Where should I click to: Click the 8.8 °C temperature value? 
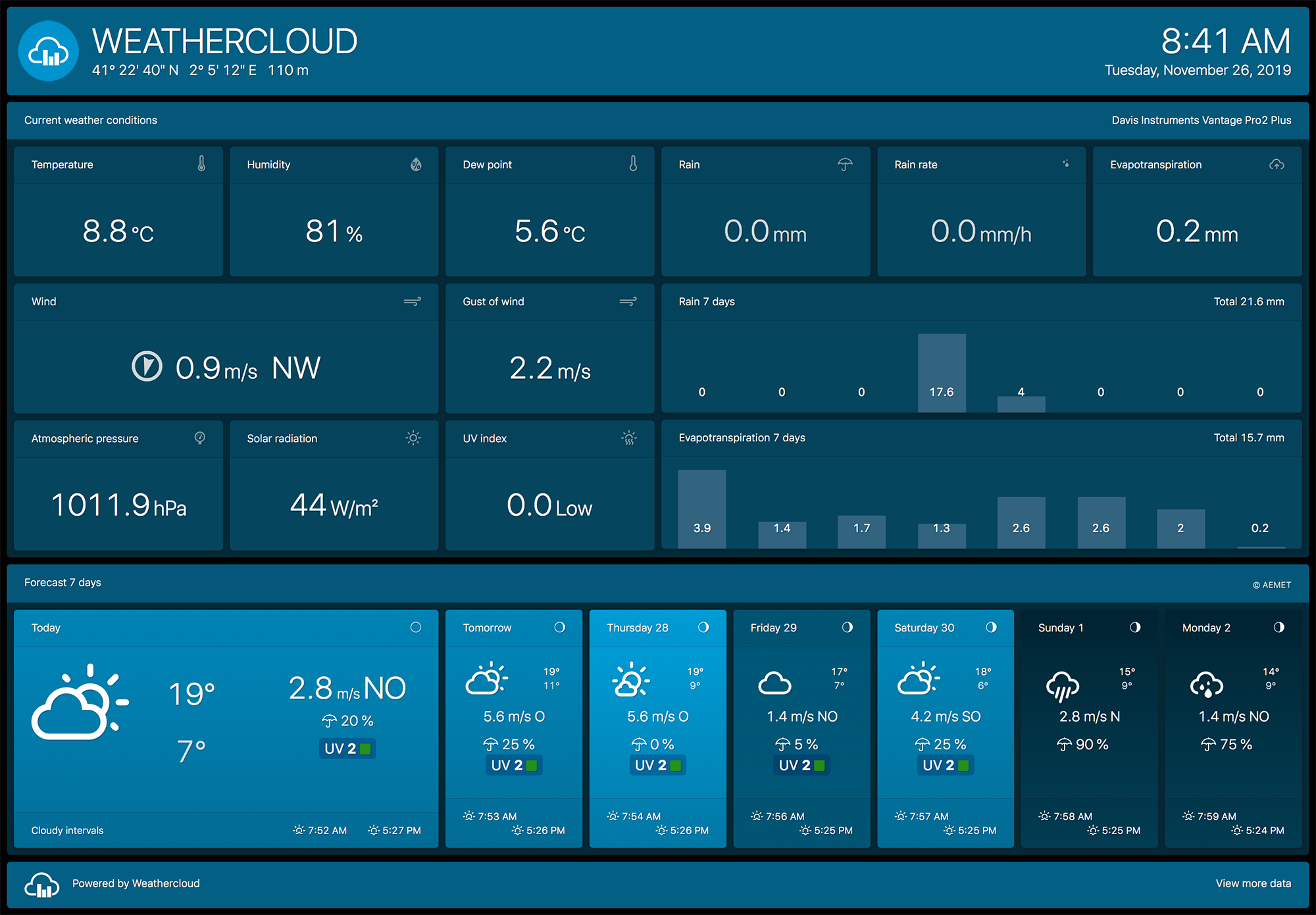pos(118,232)
